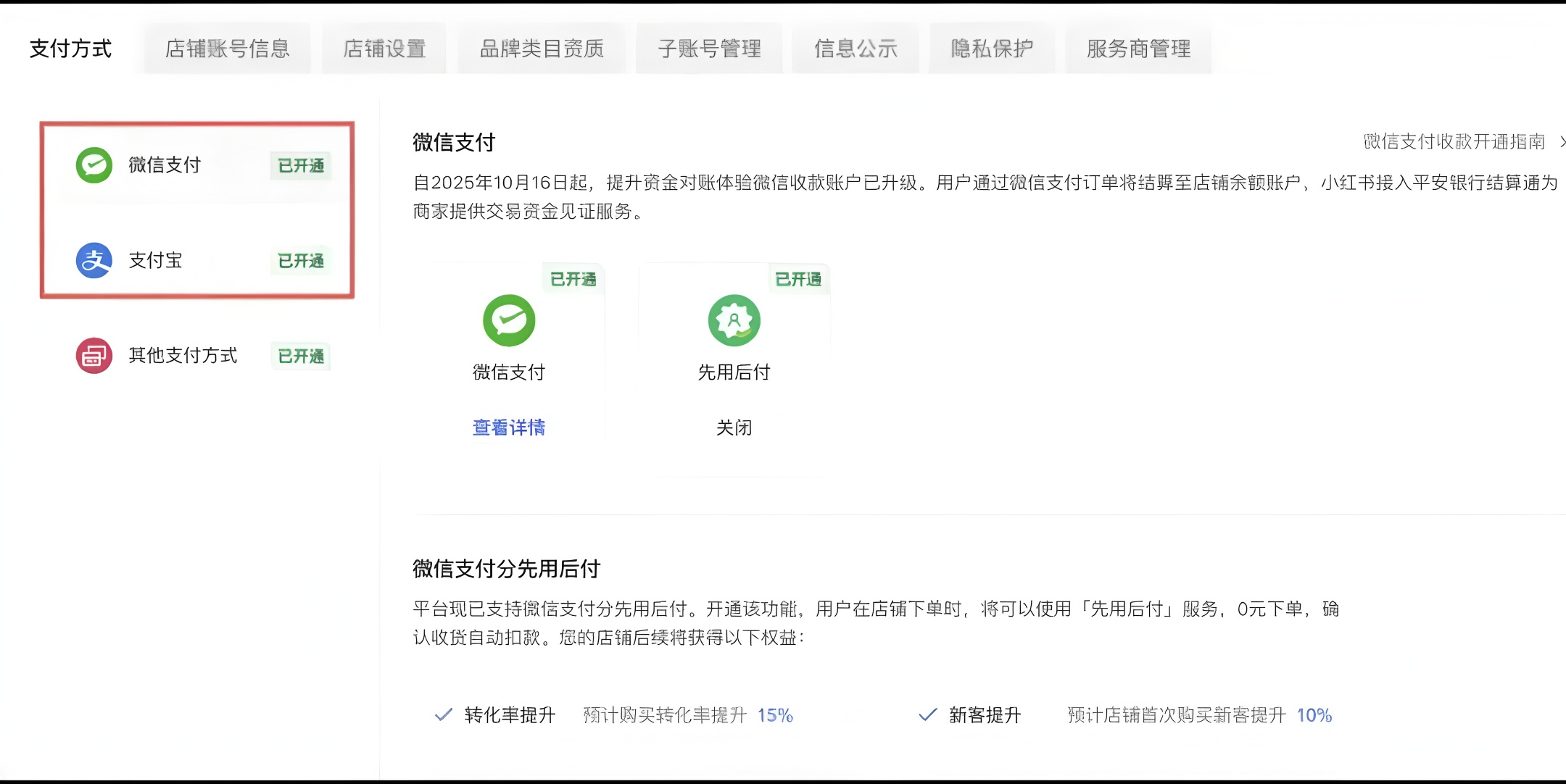Image resolution: width=1566 pixels, height=784 pixels.
Task: Click the 微信支付 card's green logo
Action: click(509, 320)
